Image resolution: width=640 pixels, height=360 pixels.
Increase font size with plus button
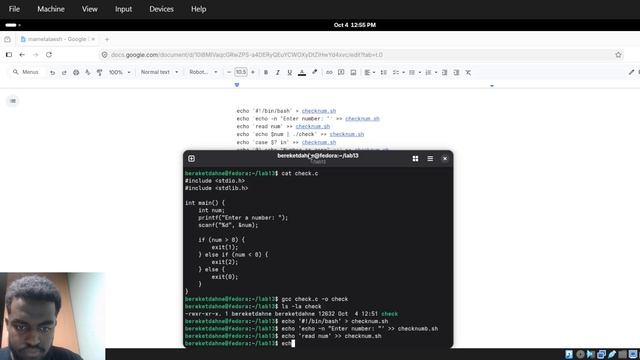click(253, 72)
